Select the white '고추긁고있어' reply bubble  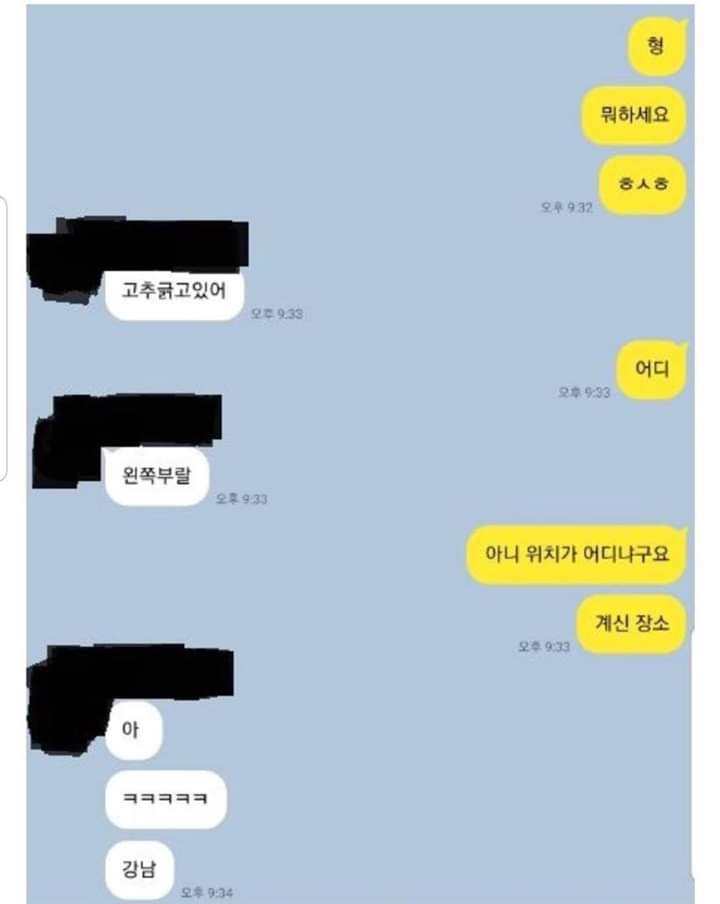(x=174, y=292)
